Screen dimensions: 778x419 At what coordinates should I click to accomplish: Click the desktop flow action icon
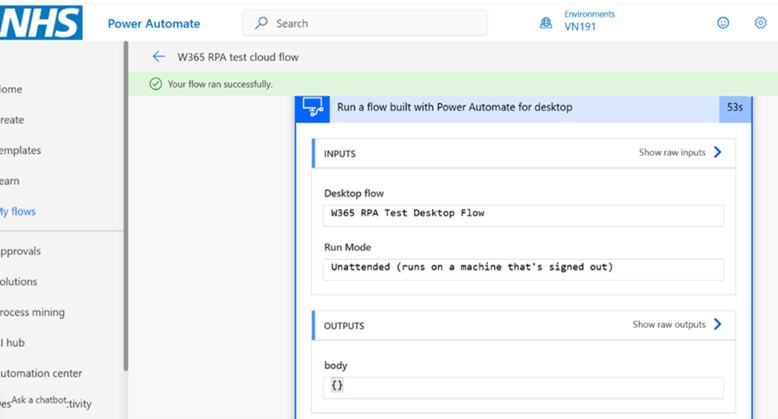(314, 108)
